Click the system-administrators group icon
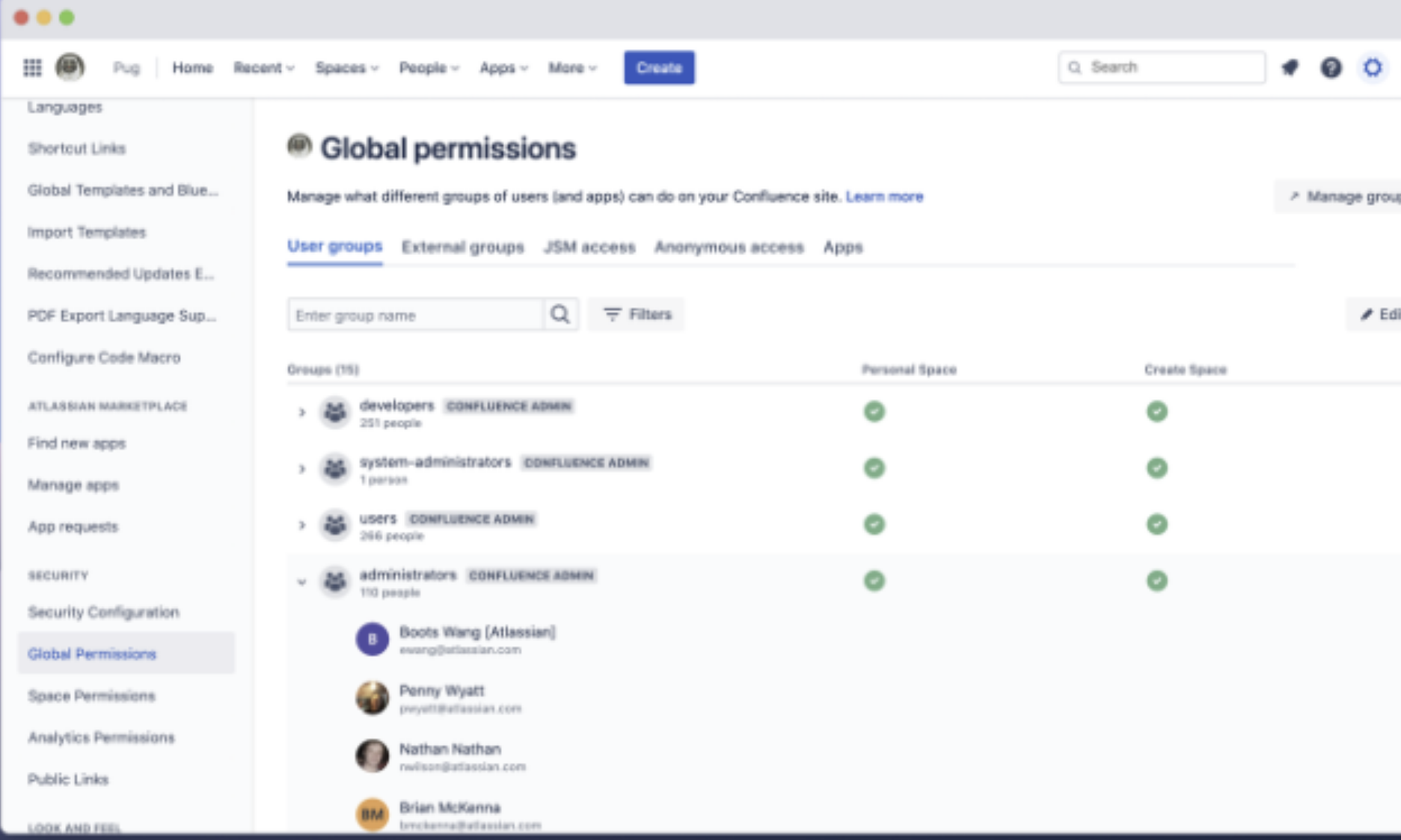 (334, 469)
